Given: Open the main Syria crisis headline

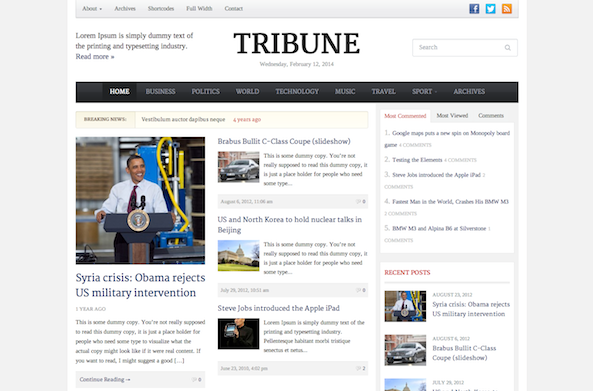Looking at the screenshot, I should 140,285.
